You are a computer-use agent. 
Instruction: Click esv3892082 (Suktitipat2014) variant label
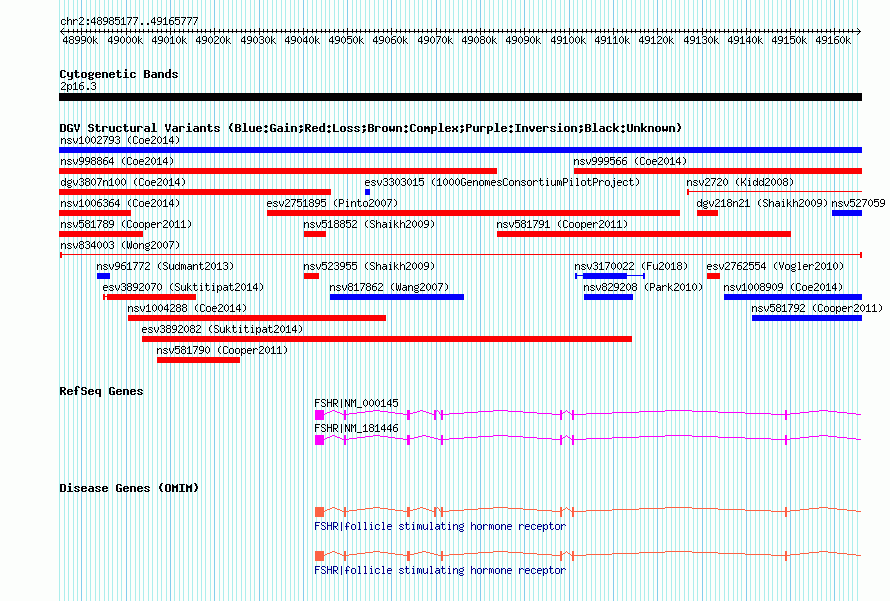coord(222,329)
